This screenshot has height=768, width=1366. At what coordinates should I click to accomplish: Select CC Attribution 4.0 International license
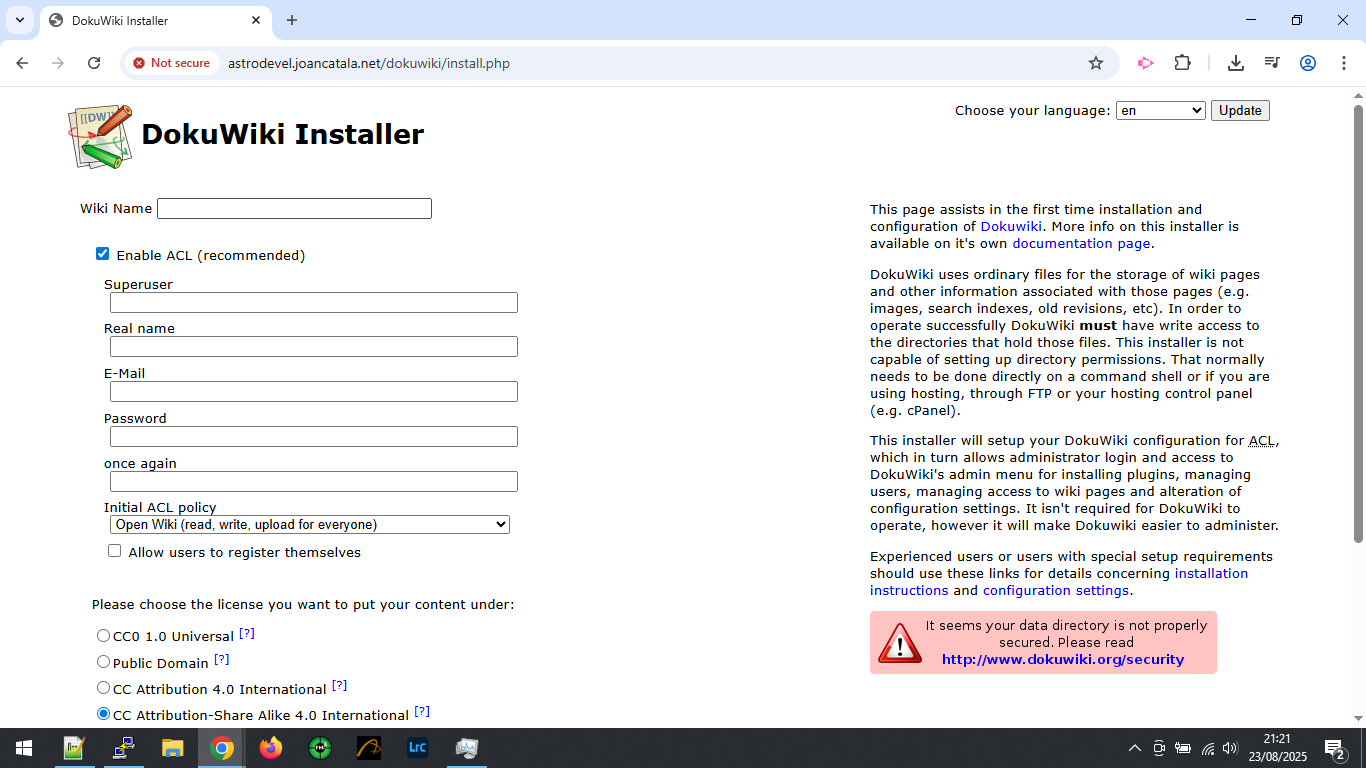coord(103,688)
